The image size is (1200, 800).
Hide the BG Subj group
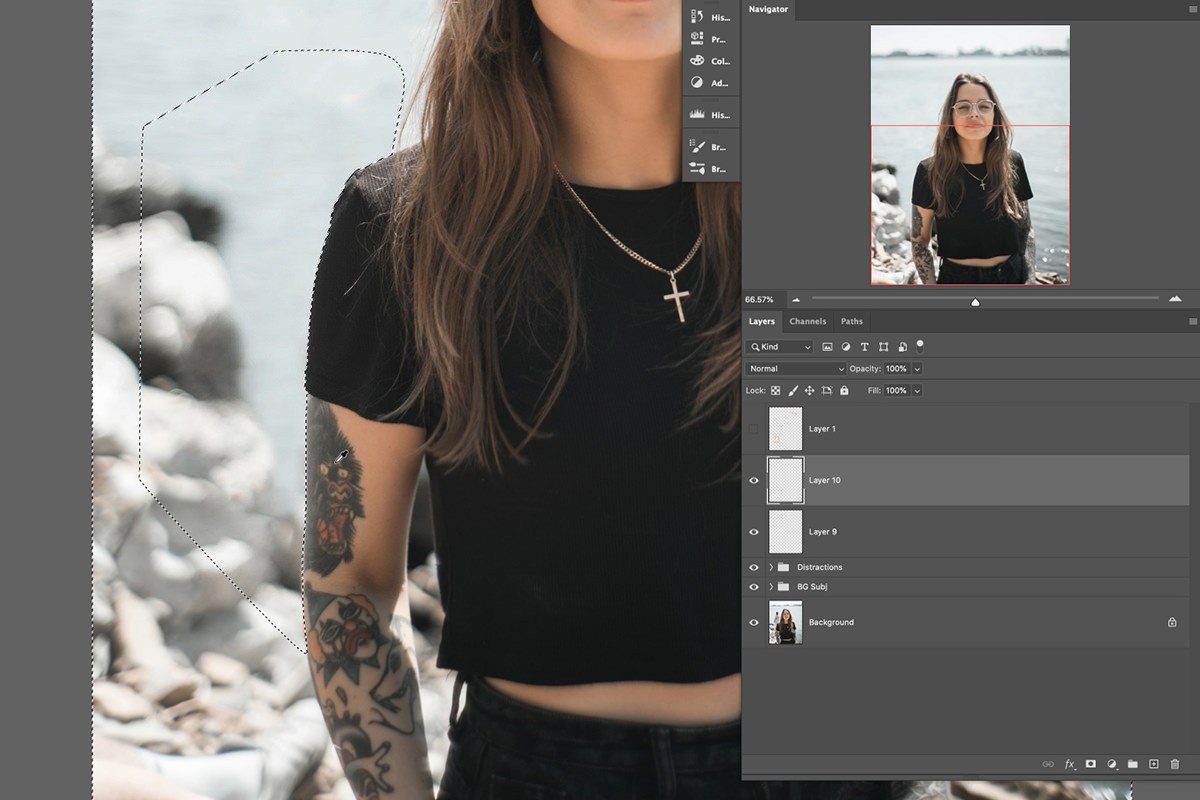click(754, 587)
